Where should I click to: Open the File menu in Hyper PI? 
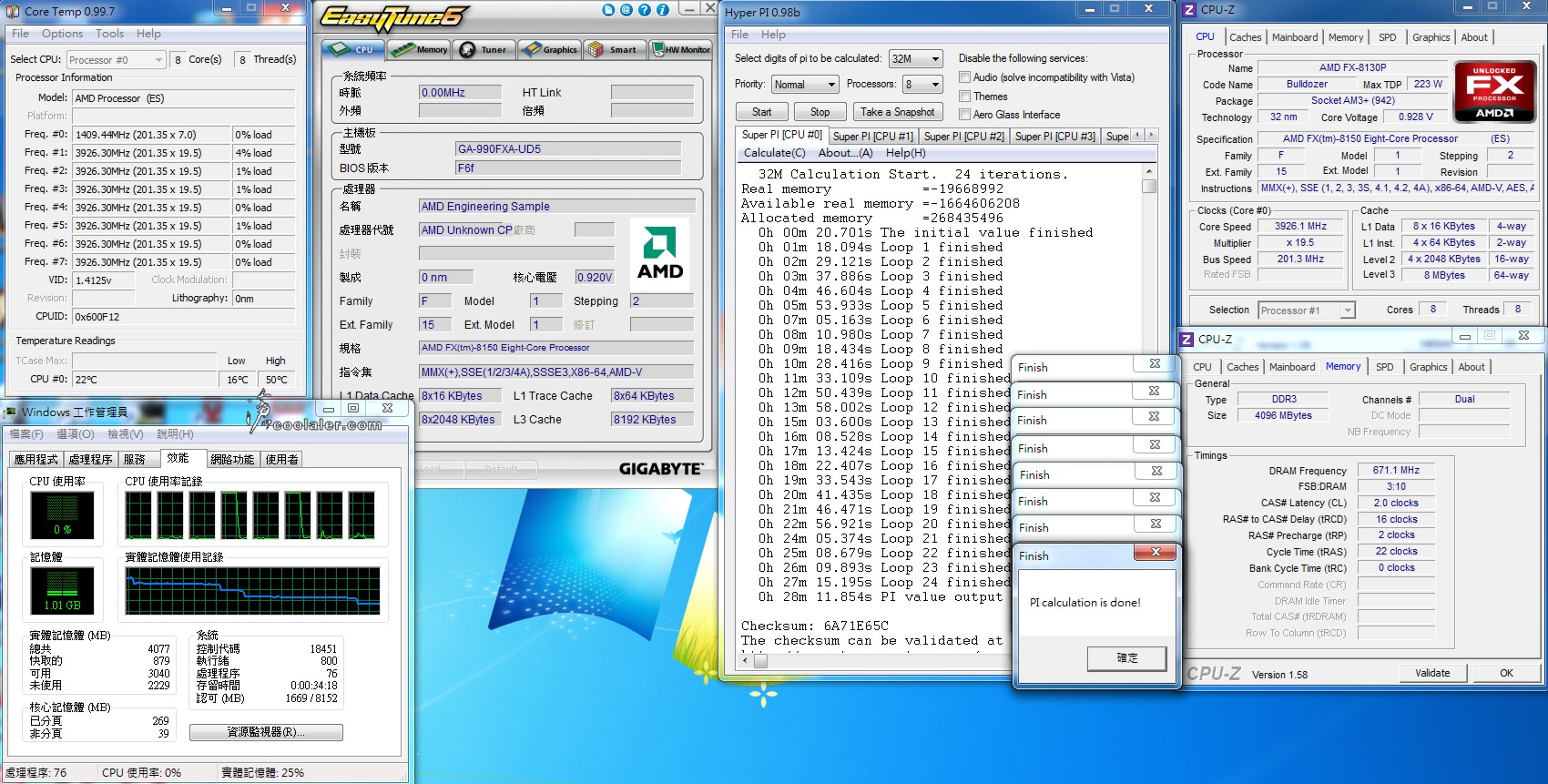[739, 35]
